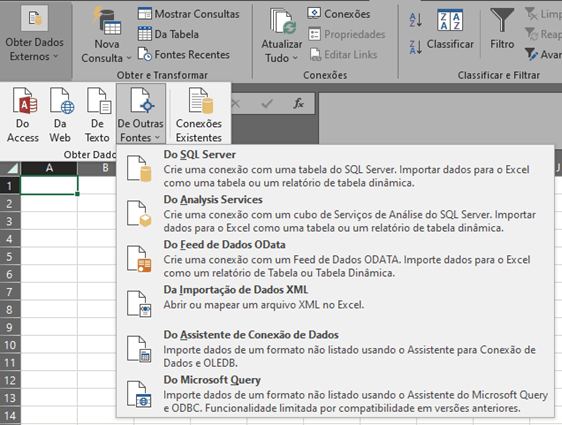Sort ascending with A to Z icon
Screen dimensions: 562x425
click(x=416, y=20)
